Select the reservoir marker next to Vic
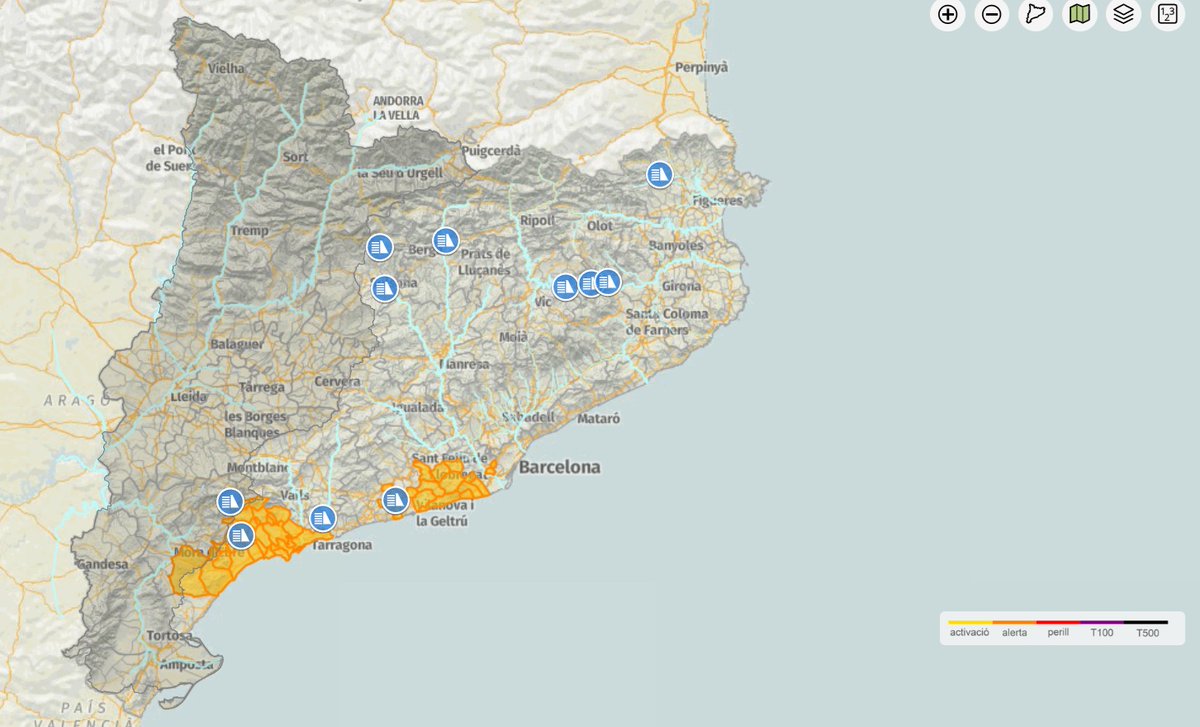The image size is (1200, 727). (565, 286)
